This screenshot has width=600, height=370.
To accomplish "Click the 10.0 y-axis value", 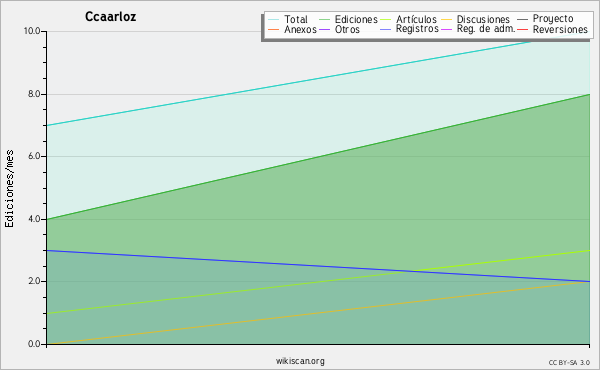I will click(32, 31).
